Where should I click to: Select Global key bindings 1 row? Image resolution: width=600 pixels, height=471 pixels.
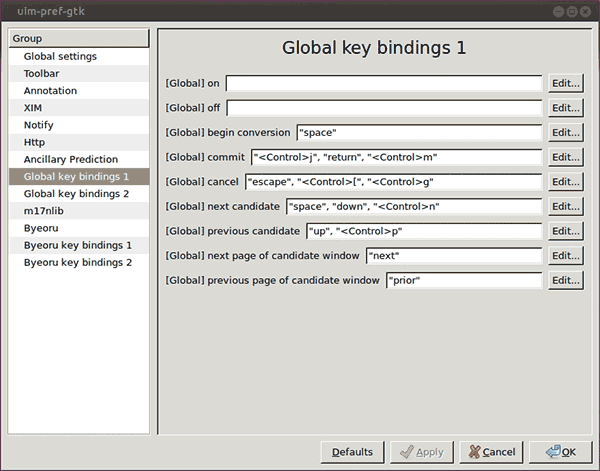pos(79,177)
